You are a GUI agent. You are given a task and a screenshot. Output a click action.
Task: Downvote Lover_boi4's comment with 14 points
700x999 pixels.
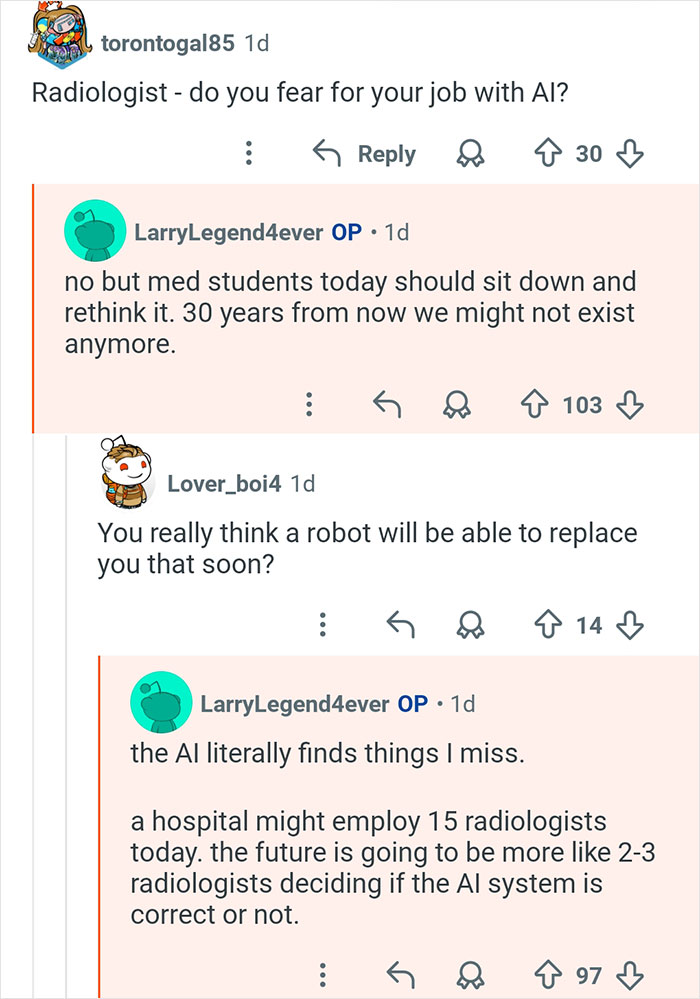coord(627,625)
